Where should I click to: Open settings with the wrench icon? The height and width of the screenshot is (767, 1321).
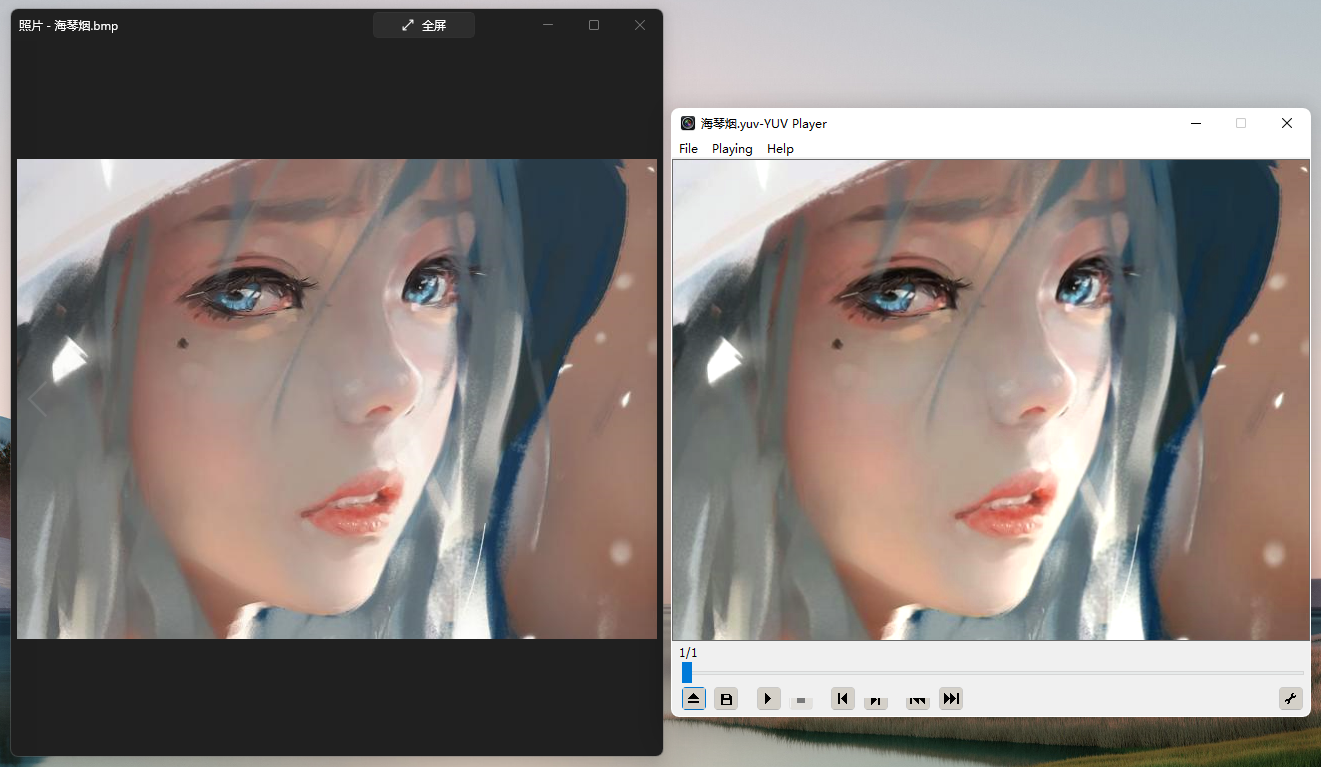(x=1291, y=699)
